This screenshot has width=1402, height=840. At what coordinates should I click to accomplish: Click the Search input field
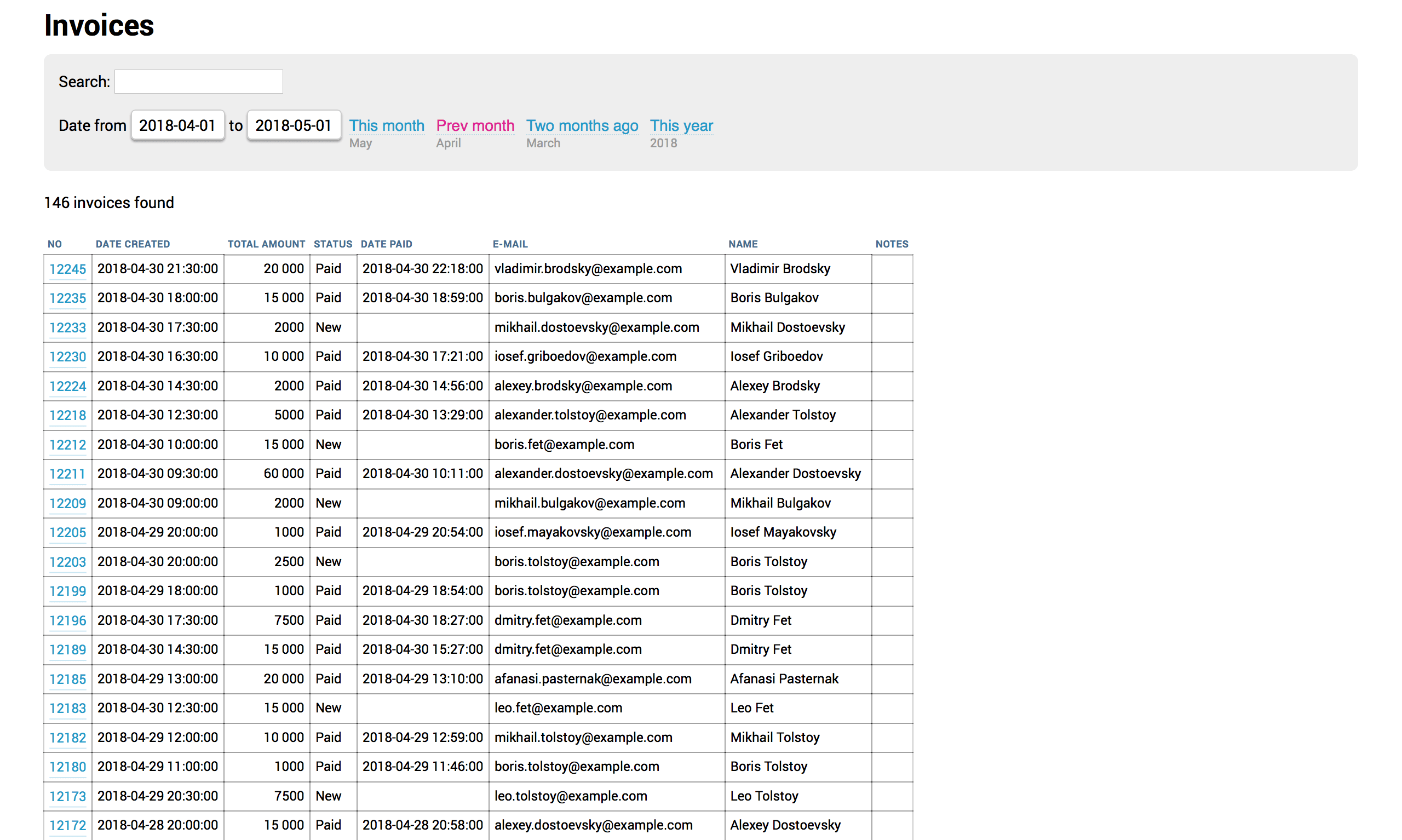(199, 82)
